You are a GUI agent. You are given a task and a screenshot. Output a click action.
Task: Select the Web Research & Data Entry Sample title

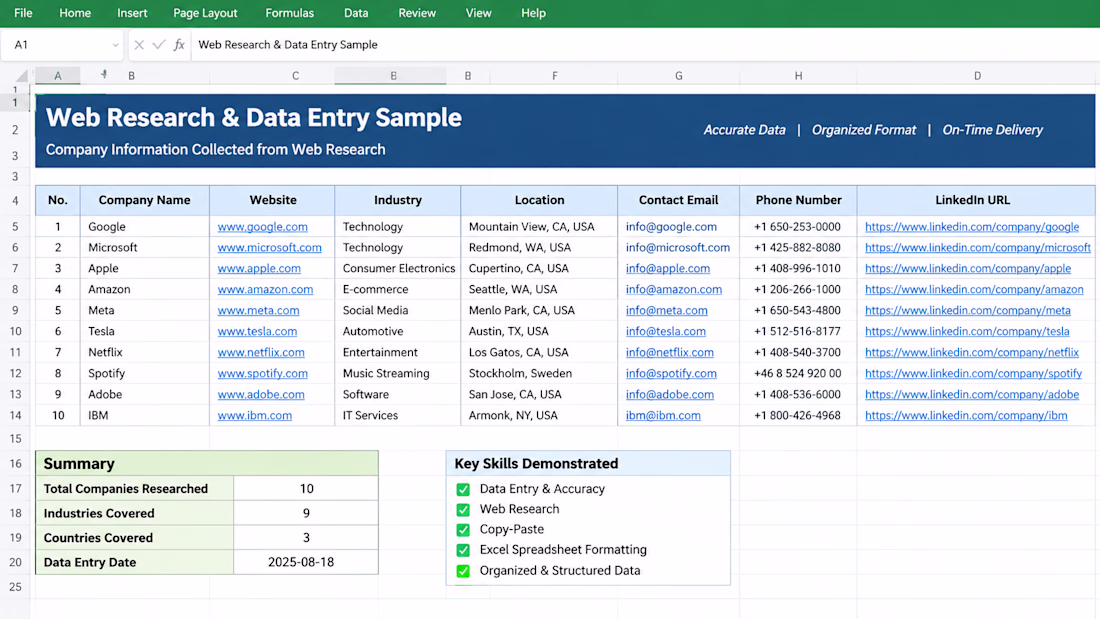click(254, 117)
